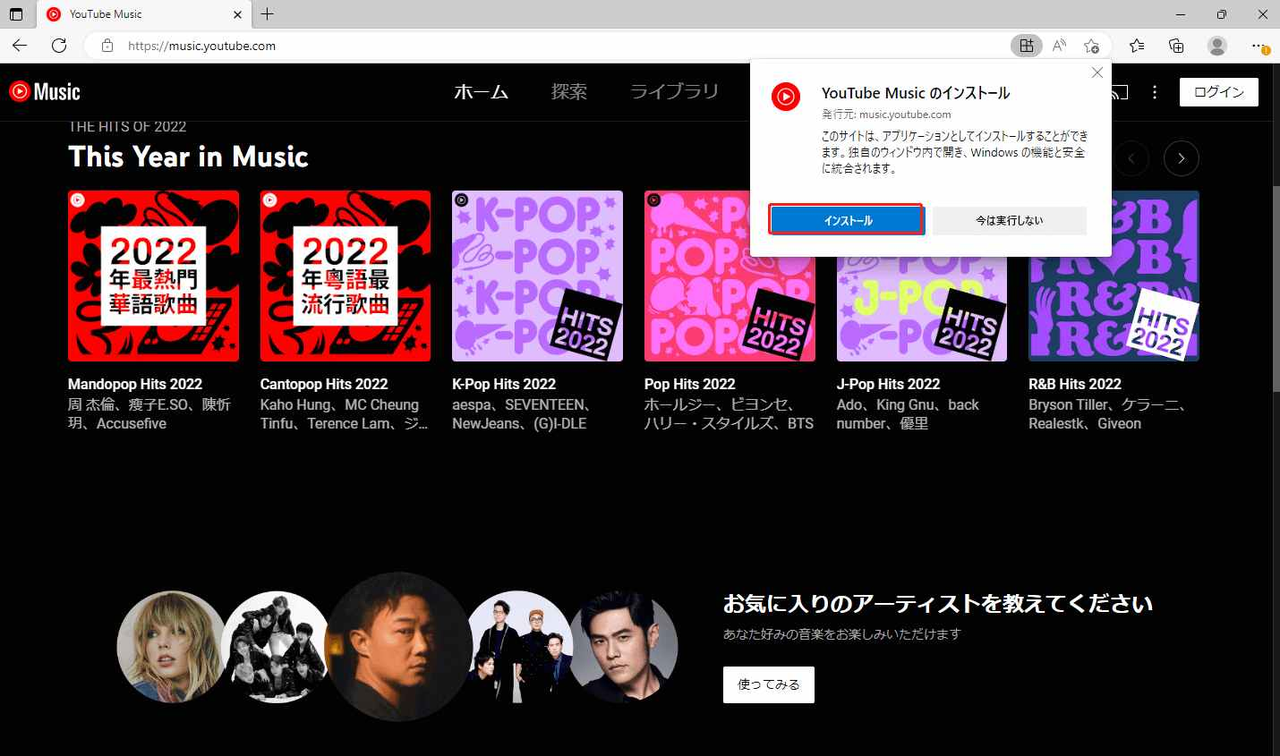Click the ログイン button
This screenshot has height=756, width=1280.
click(x=1219, y=92)
